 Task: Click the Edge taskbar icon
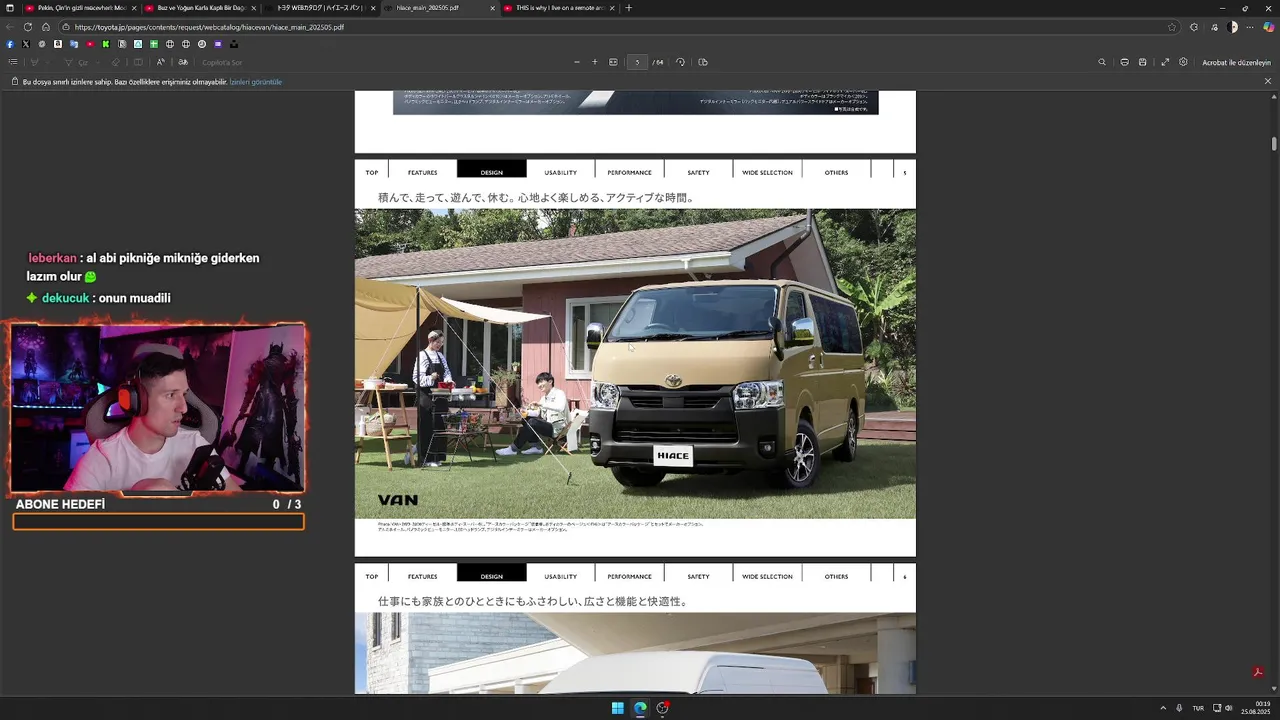pyautogui.click(x=640, y=708)
